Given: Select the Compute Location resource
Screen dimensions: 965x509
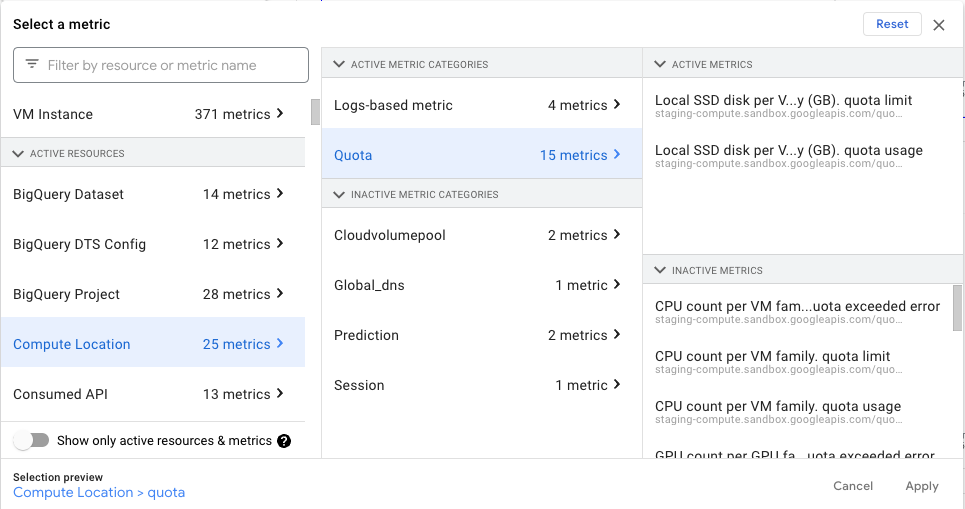Looking at the screenshot, I should coord(72,344).
